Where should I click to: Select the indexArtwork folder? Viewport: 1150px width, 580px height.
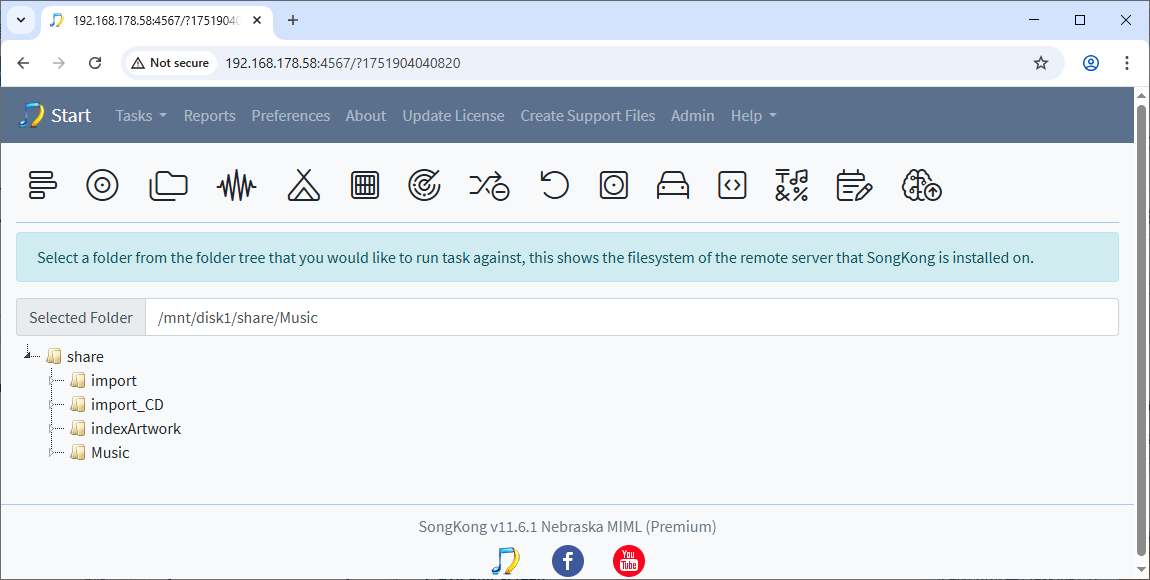pyautogui.click(x=136, y=429)
